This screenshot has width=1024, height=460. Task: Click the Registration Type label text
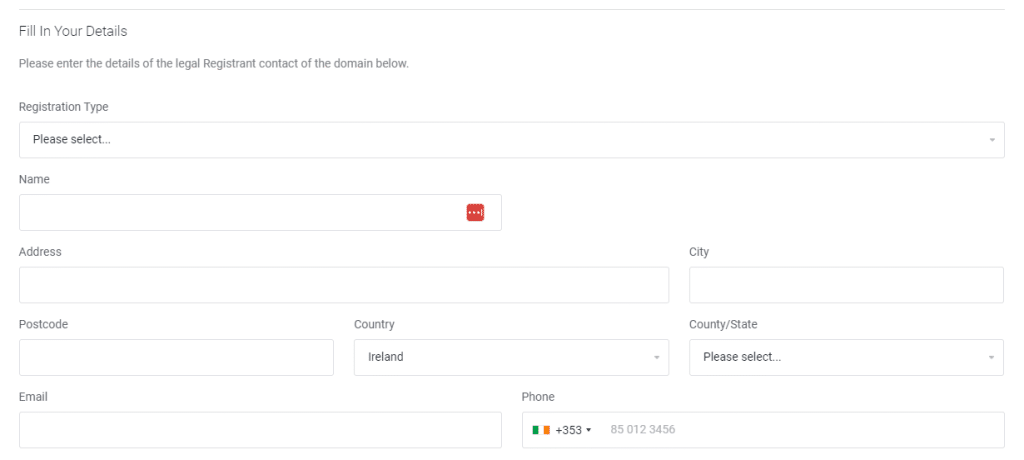(x=63, y=107)
